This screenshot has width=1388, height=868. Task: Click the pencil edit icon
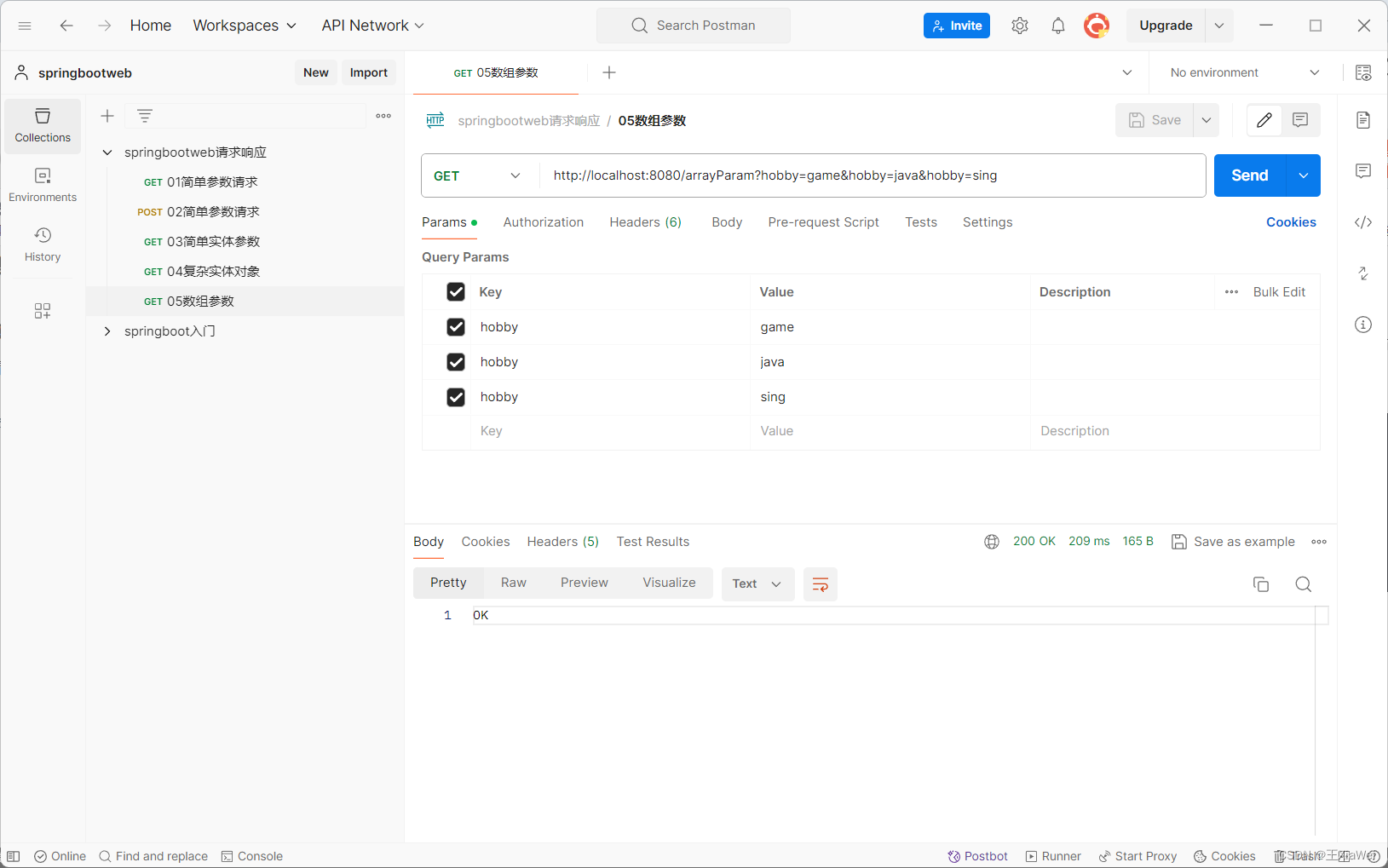click(1264, 120)
